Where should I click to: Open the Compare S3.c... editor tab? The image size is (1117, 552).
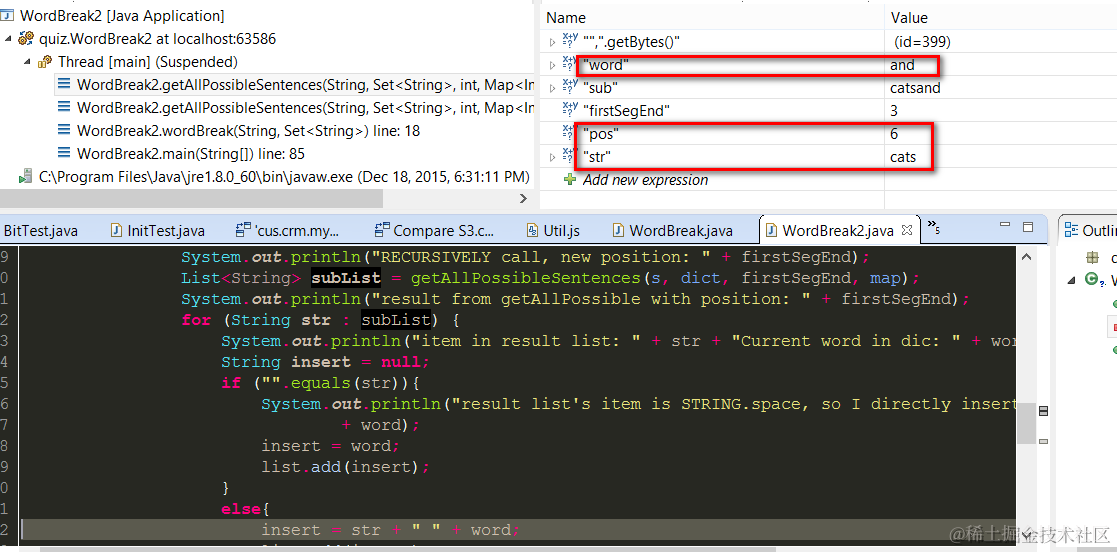point(435,231)
